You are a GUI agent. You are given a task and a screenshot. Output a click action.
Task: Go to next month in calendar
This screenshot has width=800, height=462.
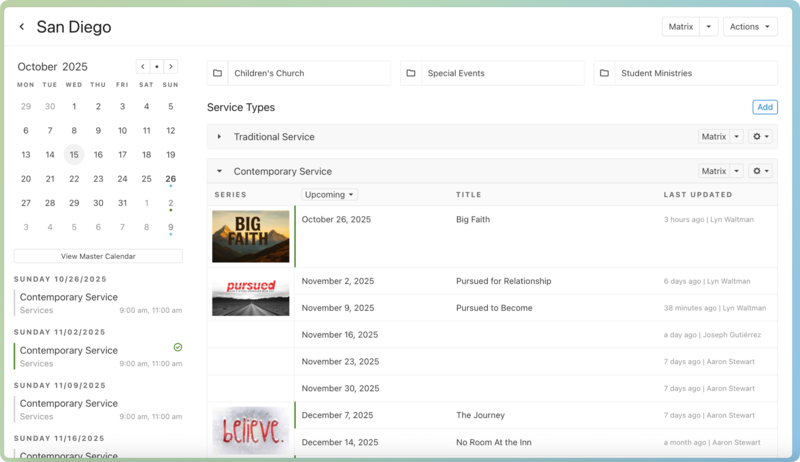click(x=171, y=67)
